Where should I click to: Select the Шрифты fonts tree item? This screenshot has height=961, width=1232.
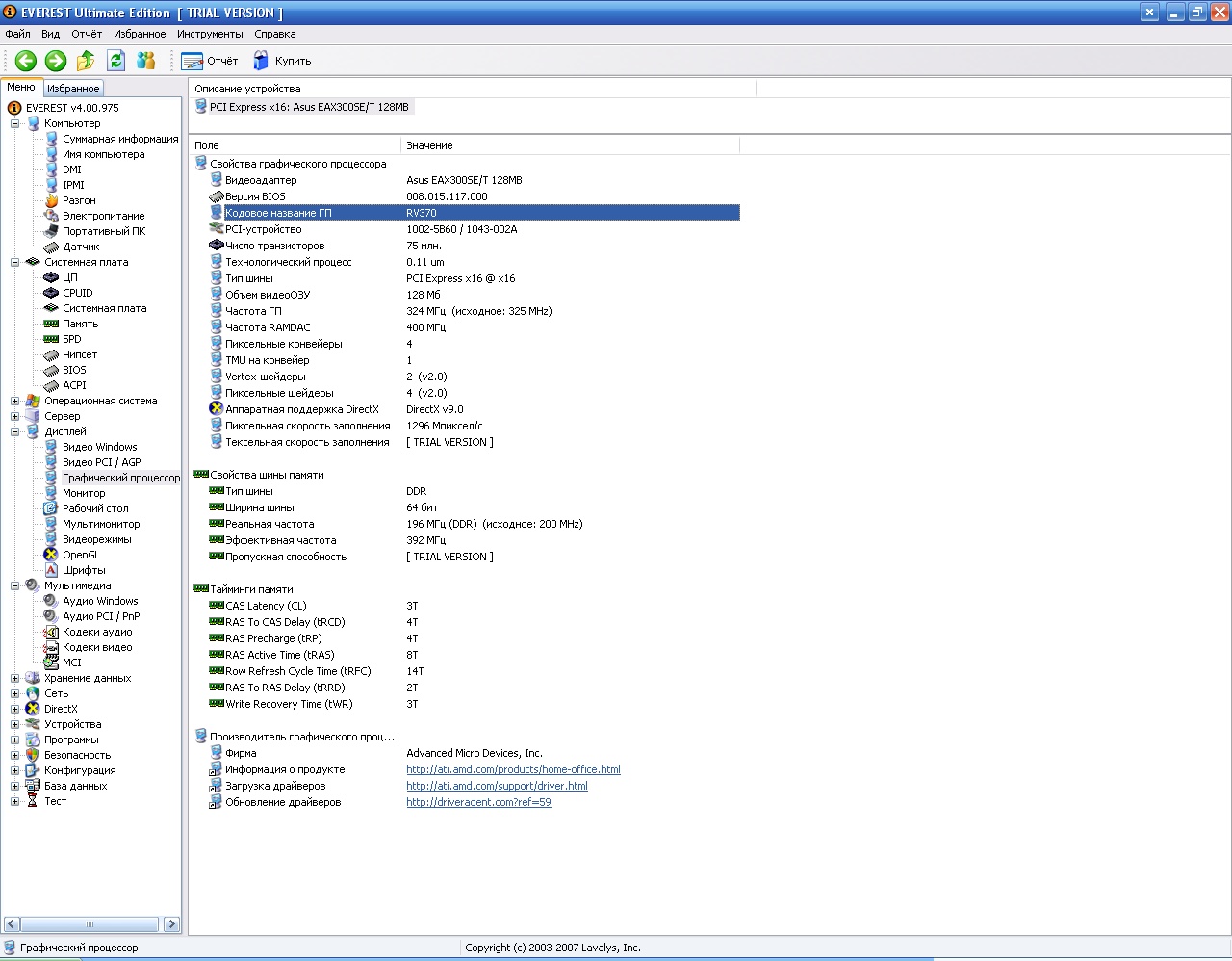[x=84, y=570]
